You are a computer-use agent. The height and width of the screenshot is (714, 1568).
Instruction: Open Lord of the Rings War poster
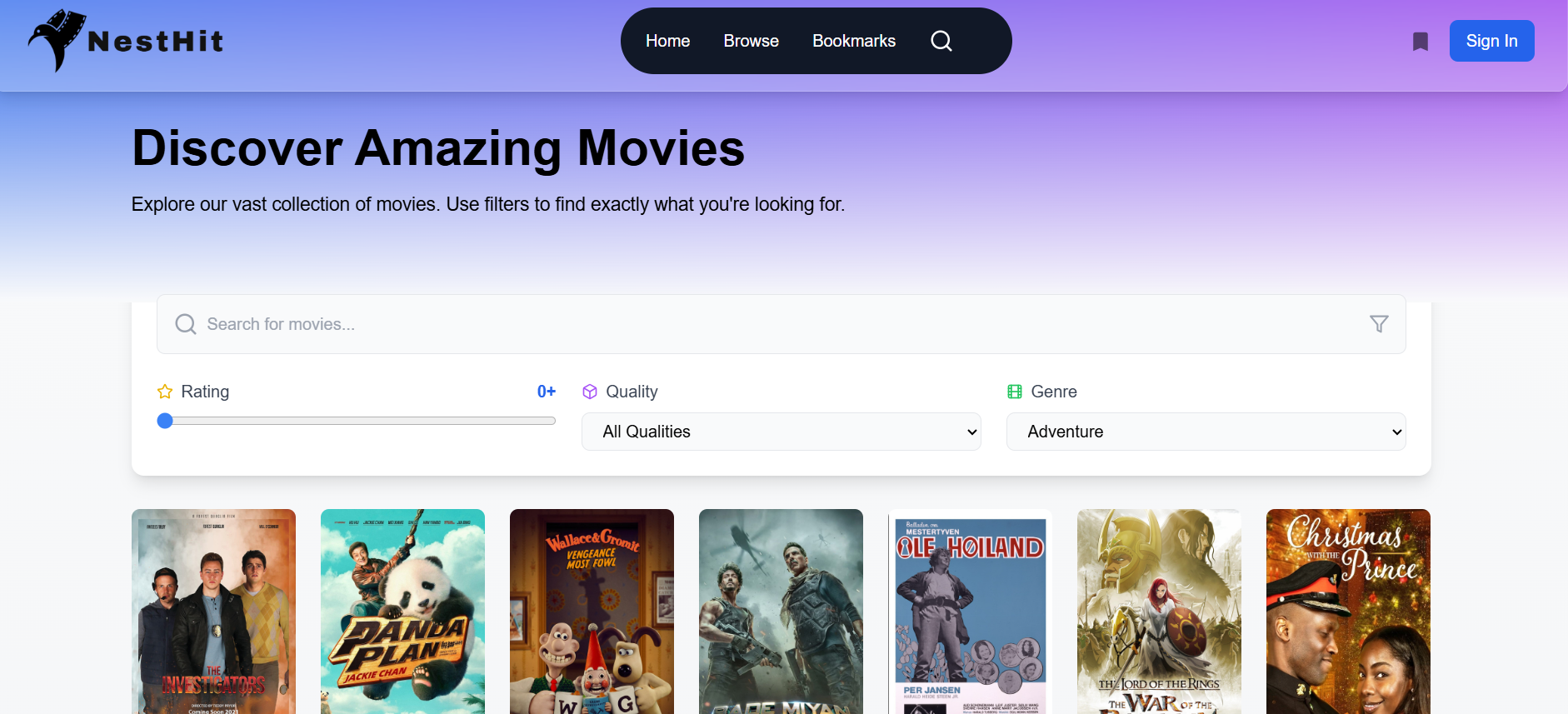pyautogui.click(x=1159, y=612)
